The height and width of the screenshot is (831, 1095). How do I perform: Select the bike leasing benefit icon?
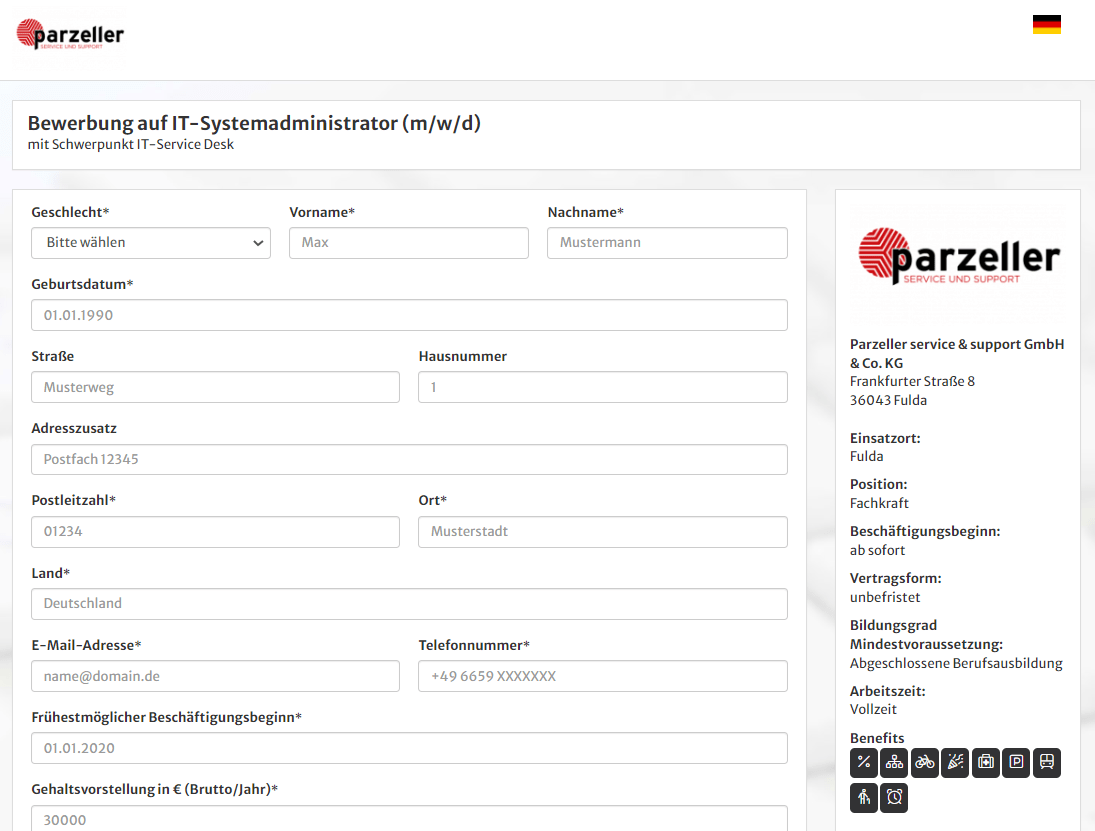click(924, 762)
